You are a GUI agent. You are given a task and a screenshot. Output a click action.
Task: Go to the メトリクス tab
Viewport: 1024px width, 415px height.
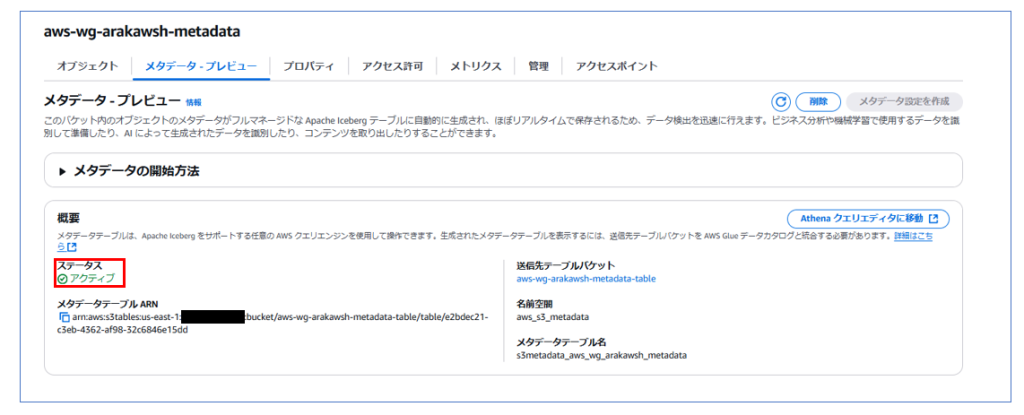475,66
